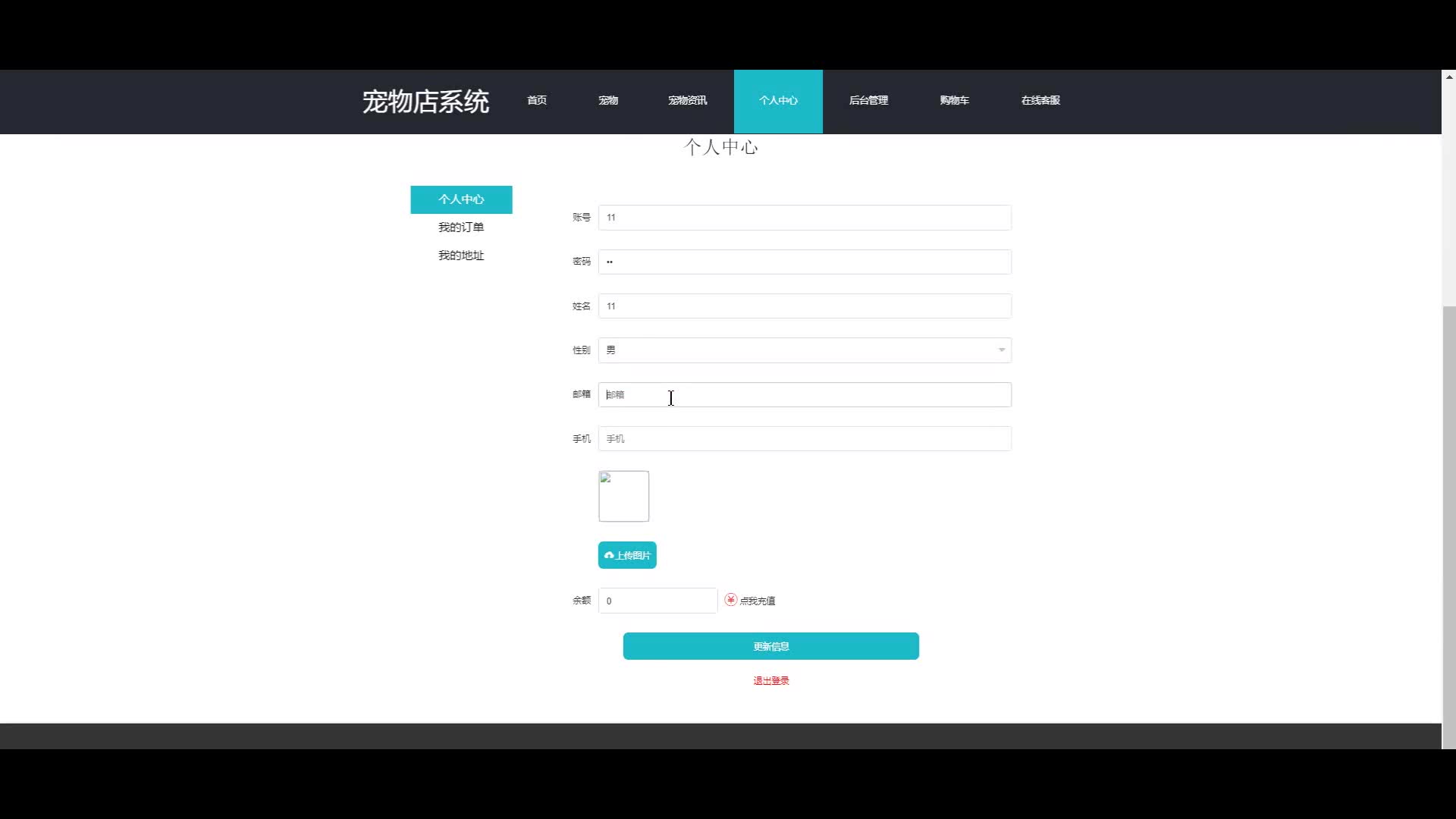Go to 宠物资讯 page
Viewport: 1456px width, 819px height.
coord(687,101)
